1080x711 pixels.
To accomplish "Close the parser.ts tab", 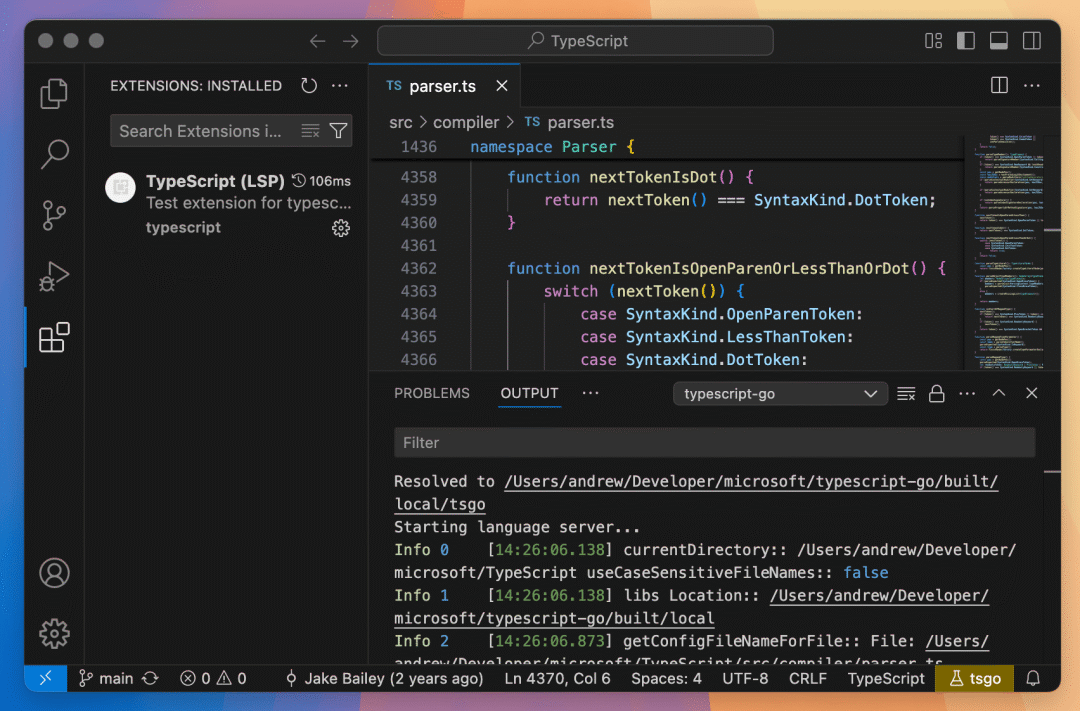I will click(502, 86).
